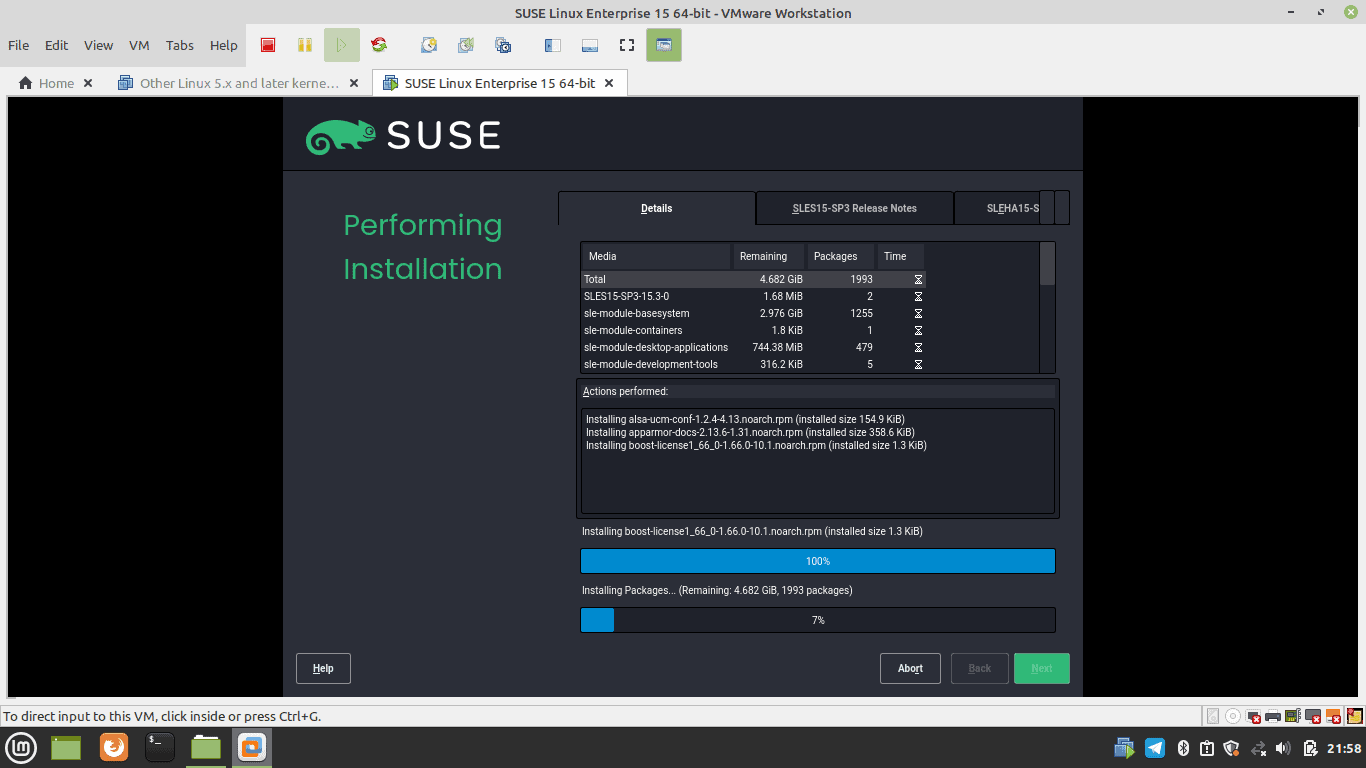Toggle the thumbnail bar toolbar icon
The width and height of the screenshot is (1366, 768).
589,45
